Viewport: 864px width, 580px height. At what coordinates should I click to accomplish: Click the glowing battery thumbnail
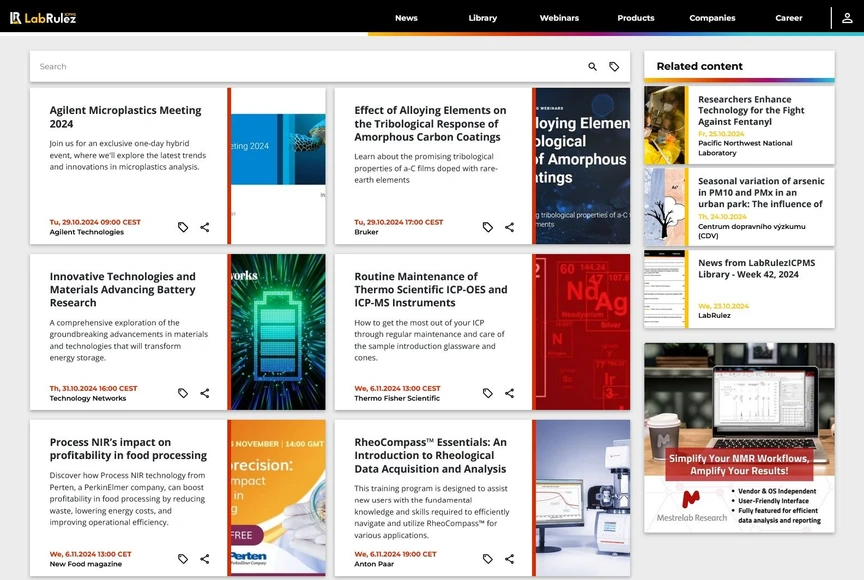(x=278, y=332)
